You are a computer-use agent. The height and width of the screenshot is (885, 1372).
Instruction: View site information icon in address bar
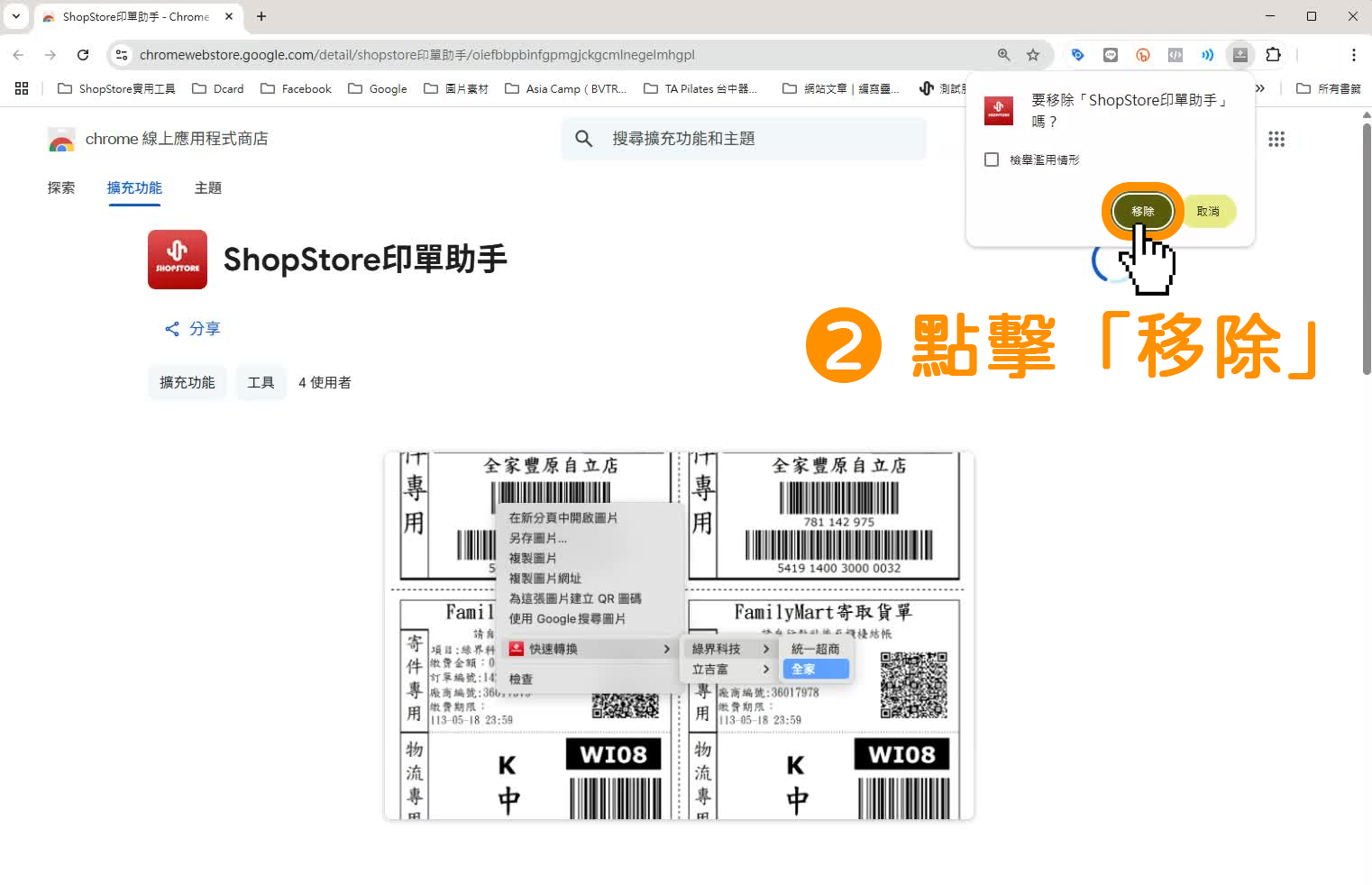tap(122, 55)
